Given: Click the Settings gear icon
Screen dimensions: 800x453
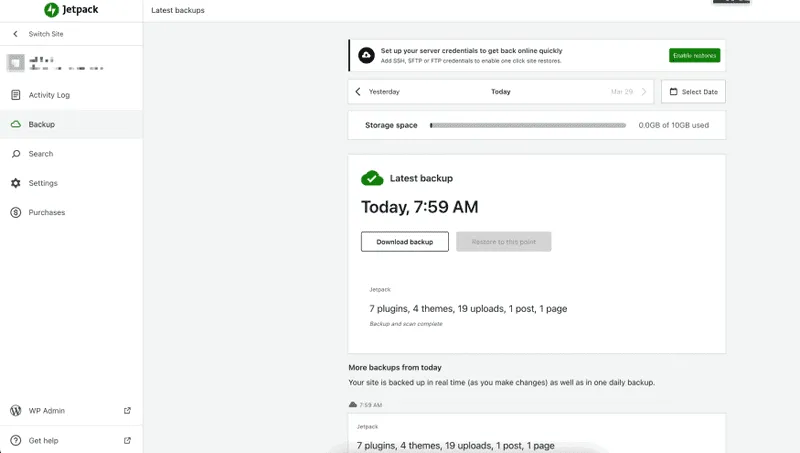Looking at the screenshot, I should [x=16, y=183].
